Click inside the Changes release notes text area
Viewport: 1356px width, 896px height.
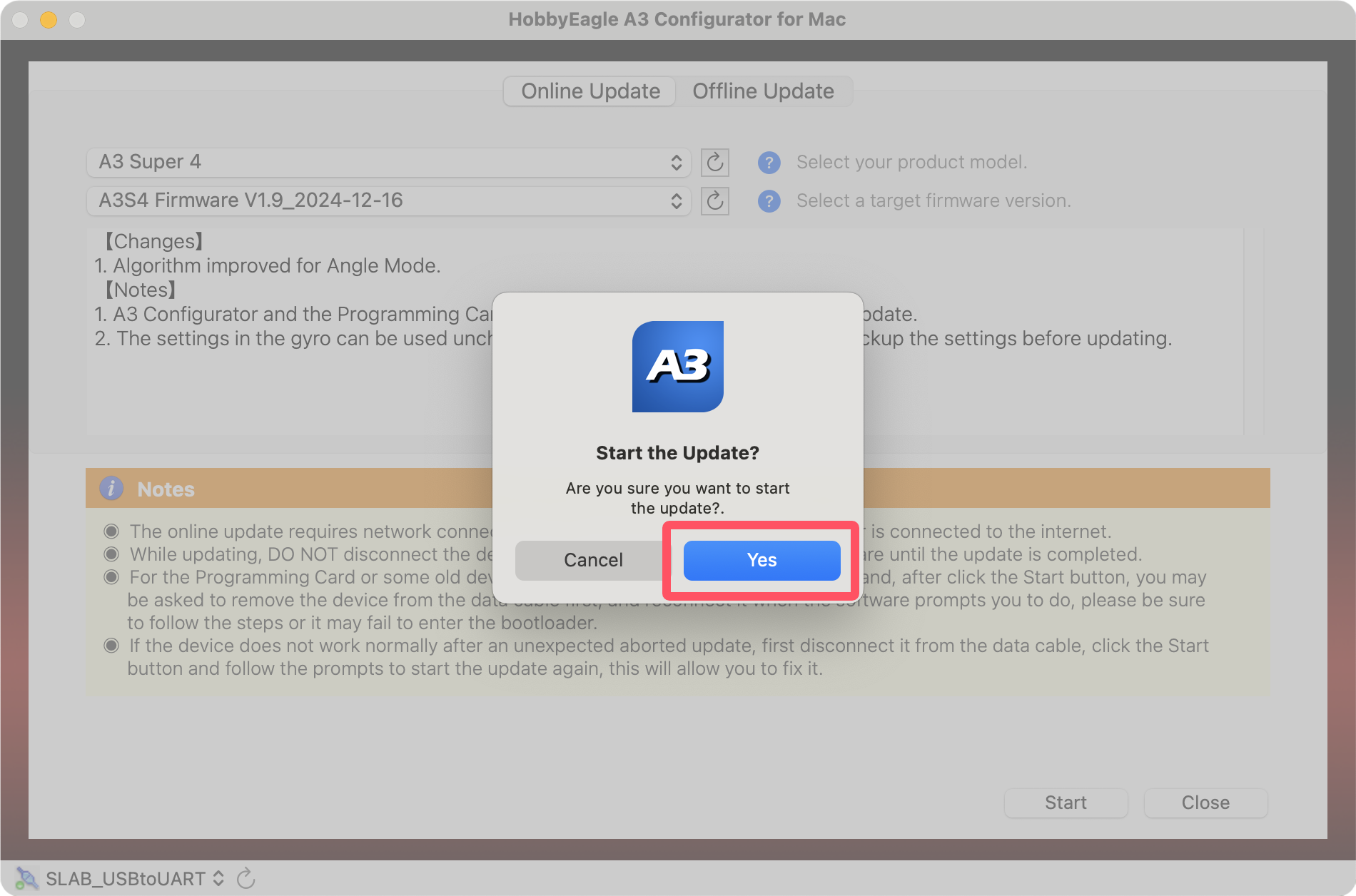(285, 385)
